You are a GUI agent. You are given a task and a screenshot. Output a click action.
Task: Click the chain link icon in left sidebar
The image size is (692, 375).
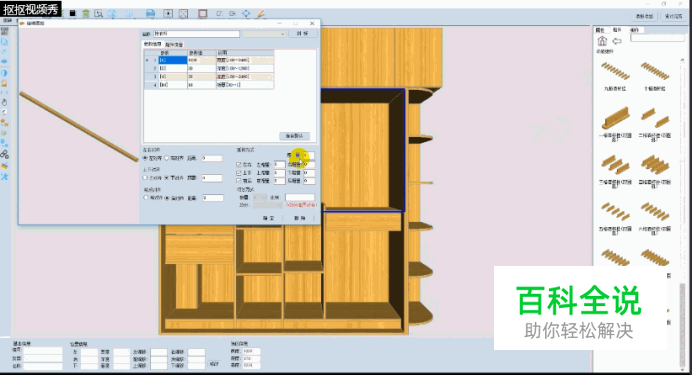click(x=4, y=154)
